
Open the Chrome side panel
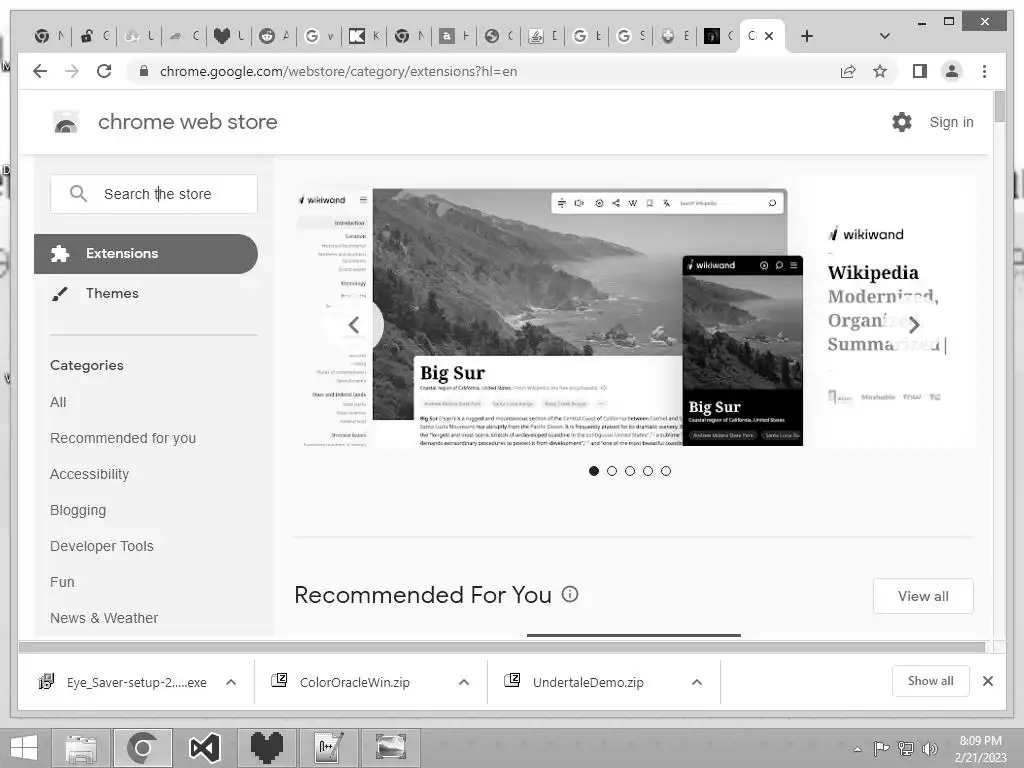(920, 71)
